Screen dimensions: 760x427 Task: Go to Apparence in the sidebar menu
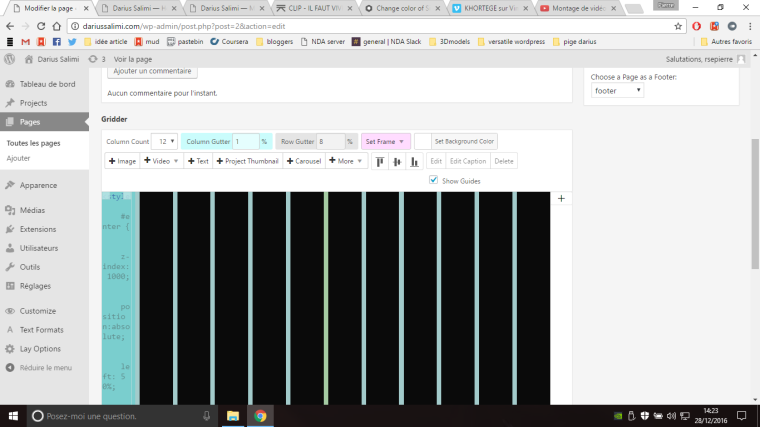38,185
